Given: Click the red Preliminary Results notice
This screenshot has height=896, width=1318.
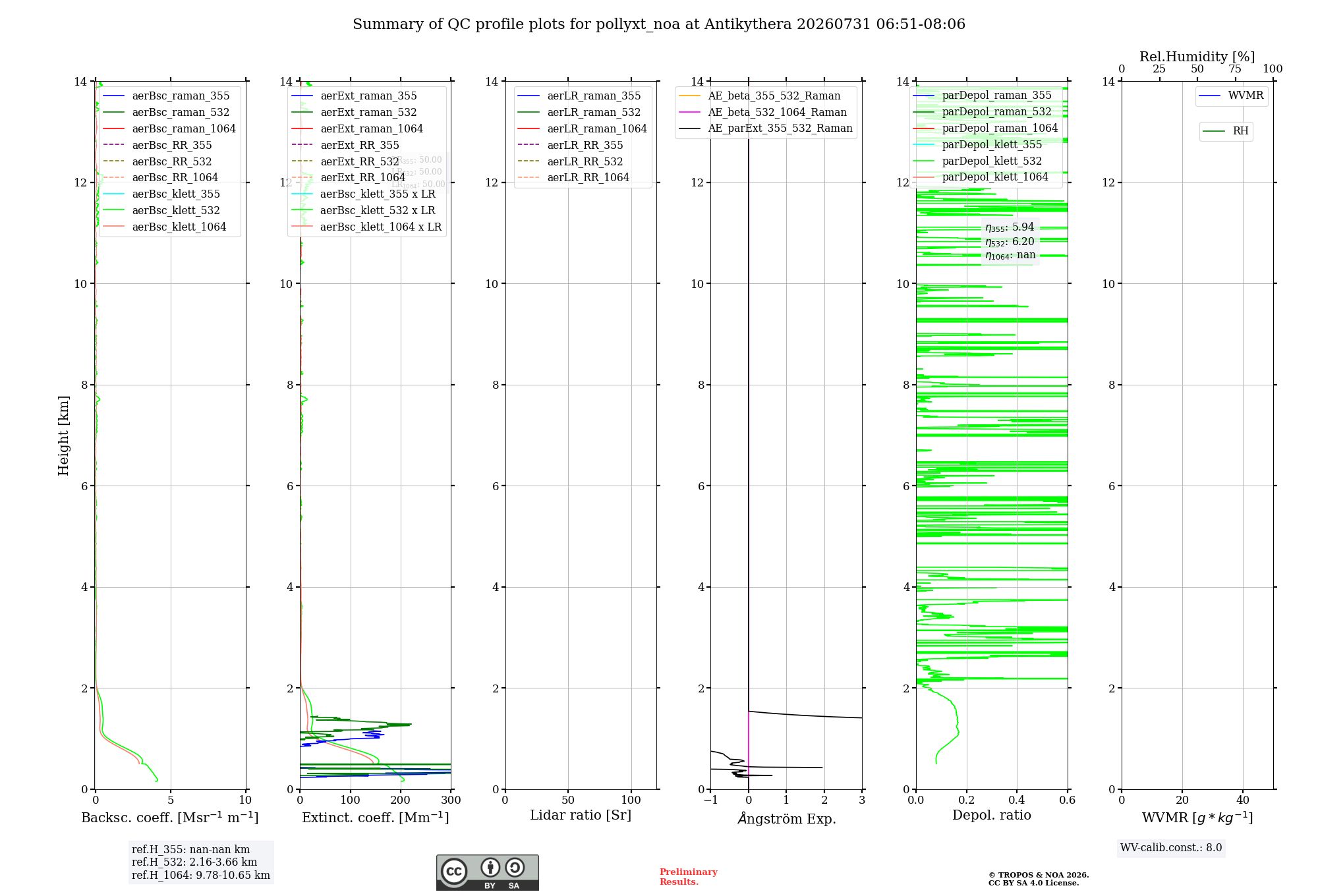Looking at the screenshot, I should (x=688, y=877).
